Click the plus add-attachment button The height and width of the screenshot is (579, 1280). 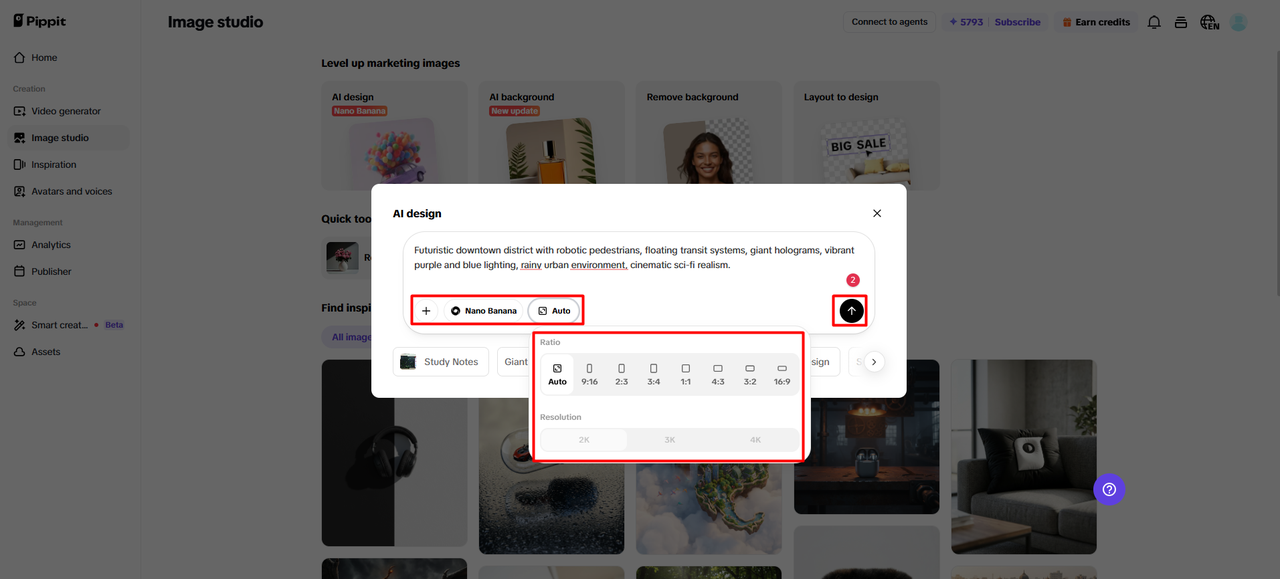426,311
